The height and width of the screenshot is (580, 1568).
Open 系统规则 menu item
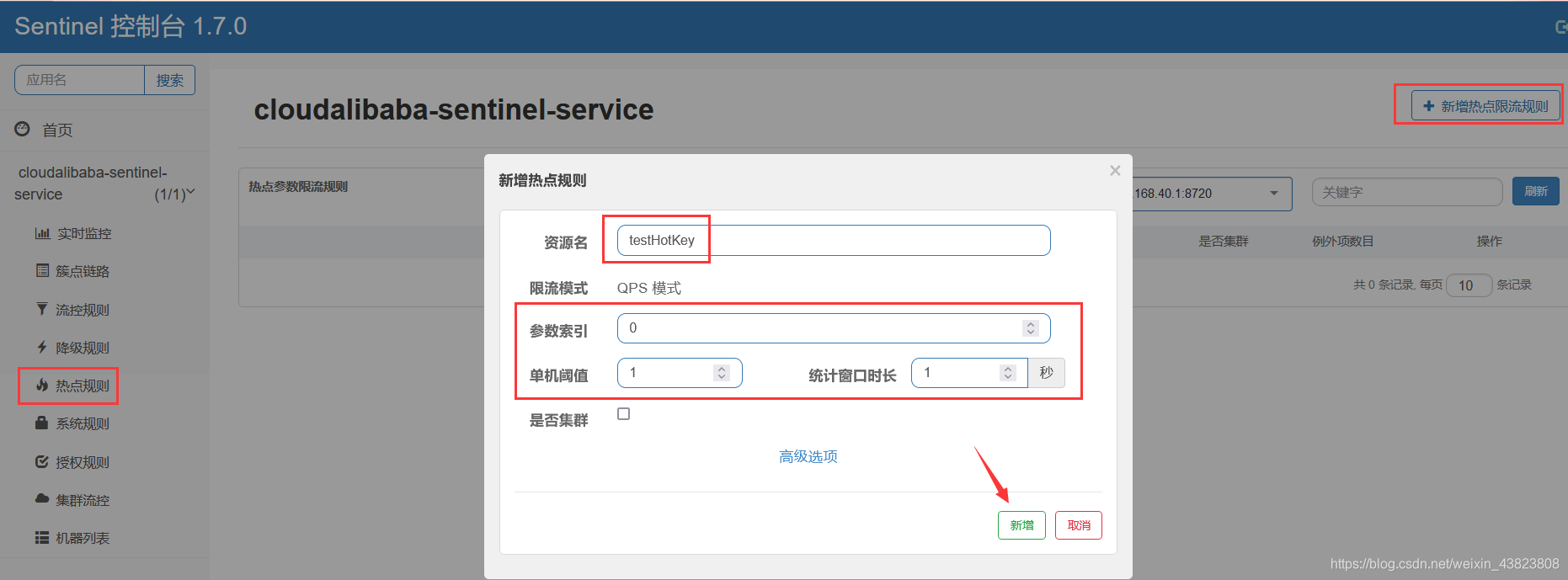tap(83, 423)
